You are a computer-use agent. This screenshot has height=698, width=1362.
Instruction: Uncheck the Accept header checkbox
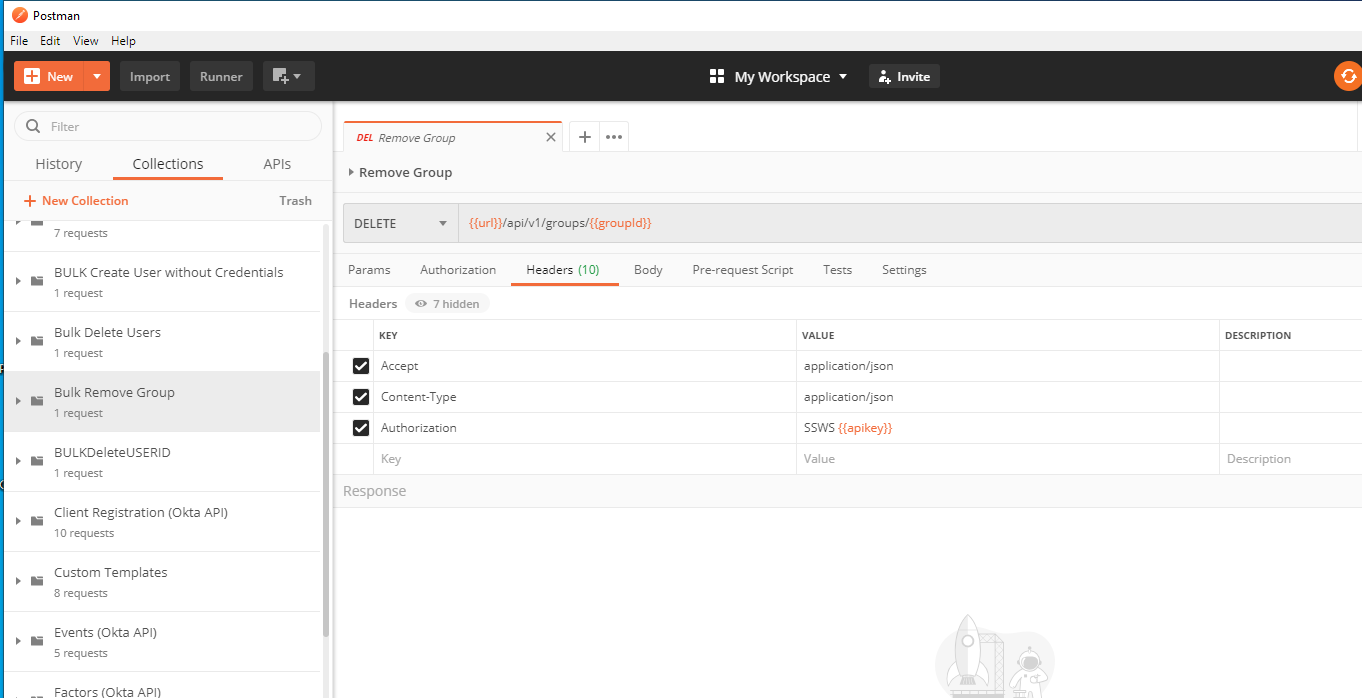[x=361, y=366]
